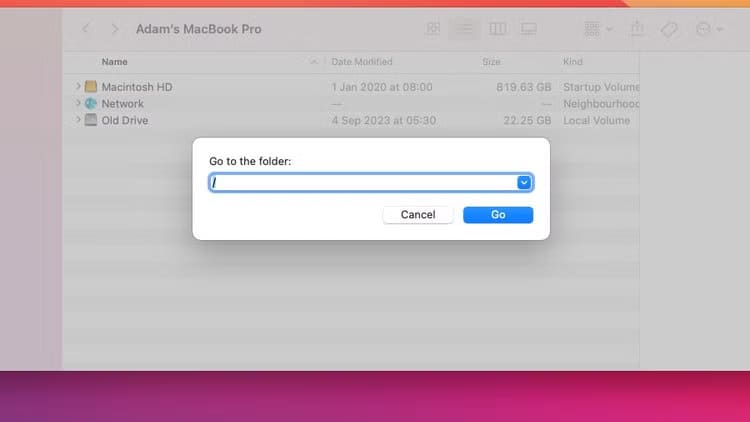Select the Macintosh HD name text
This screenshot has height=422, width=750.
click(x=137, y=87)
